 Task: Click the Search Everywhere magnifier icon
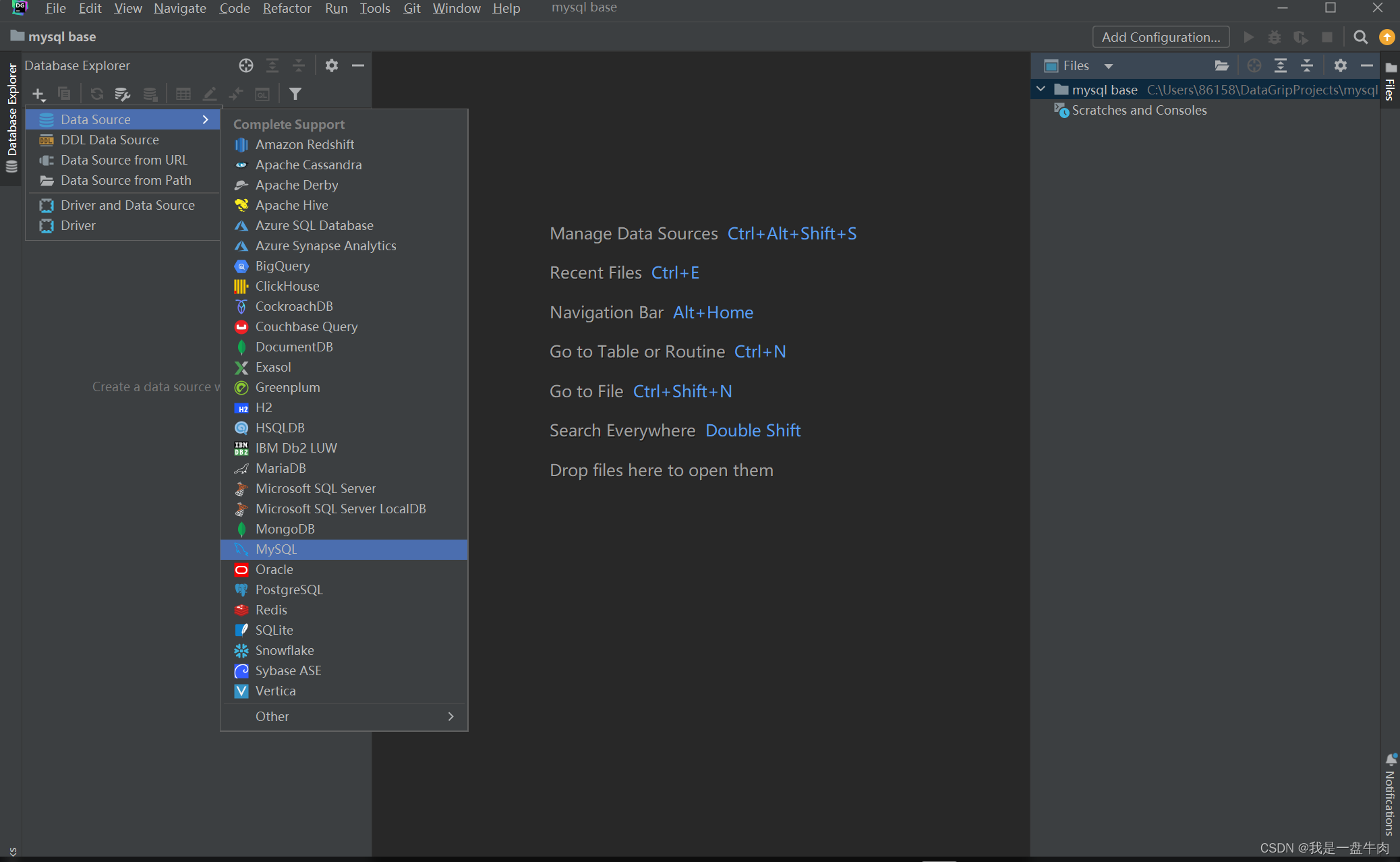(x=1360, y=37)
